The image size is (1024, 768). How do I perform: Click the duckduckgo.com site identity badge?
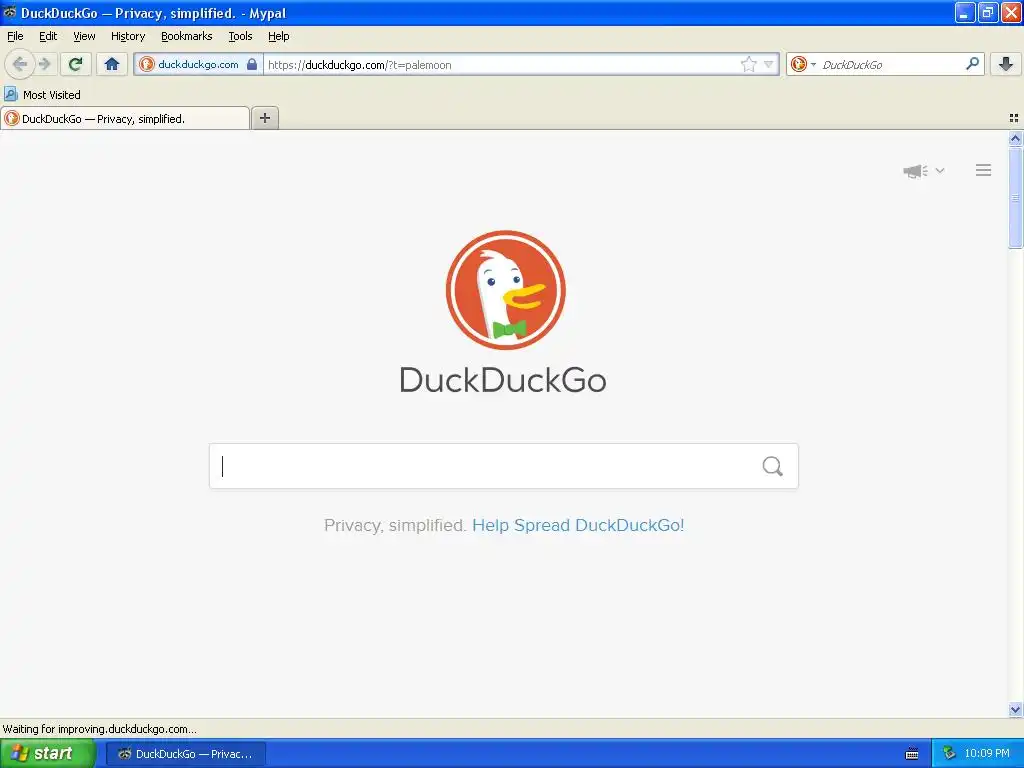point(198,64)
